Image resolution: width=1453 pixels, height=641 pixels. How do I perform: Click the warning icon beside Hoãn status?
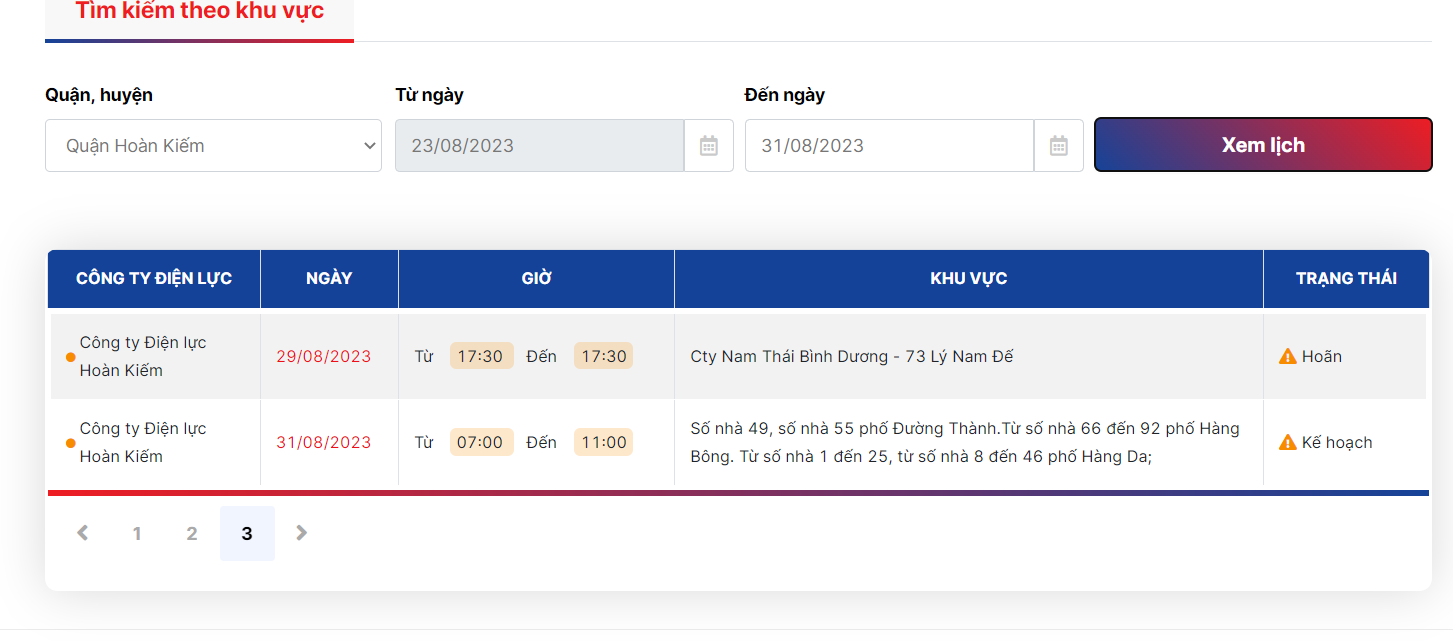pyautogui.click(x=1288, y=356)
